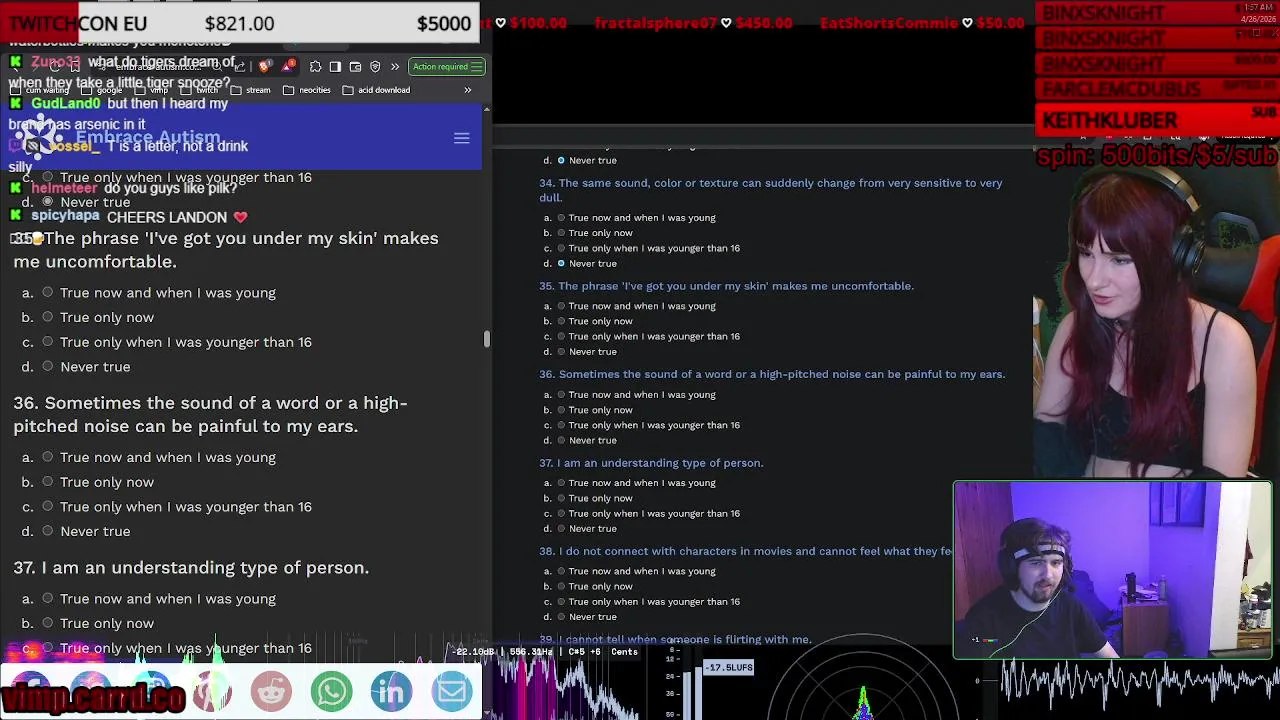Show more toolbar items chevron
Screen dimensions: 1280x720
tap(395, 67)
